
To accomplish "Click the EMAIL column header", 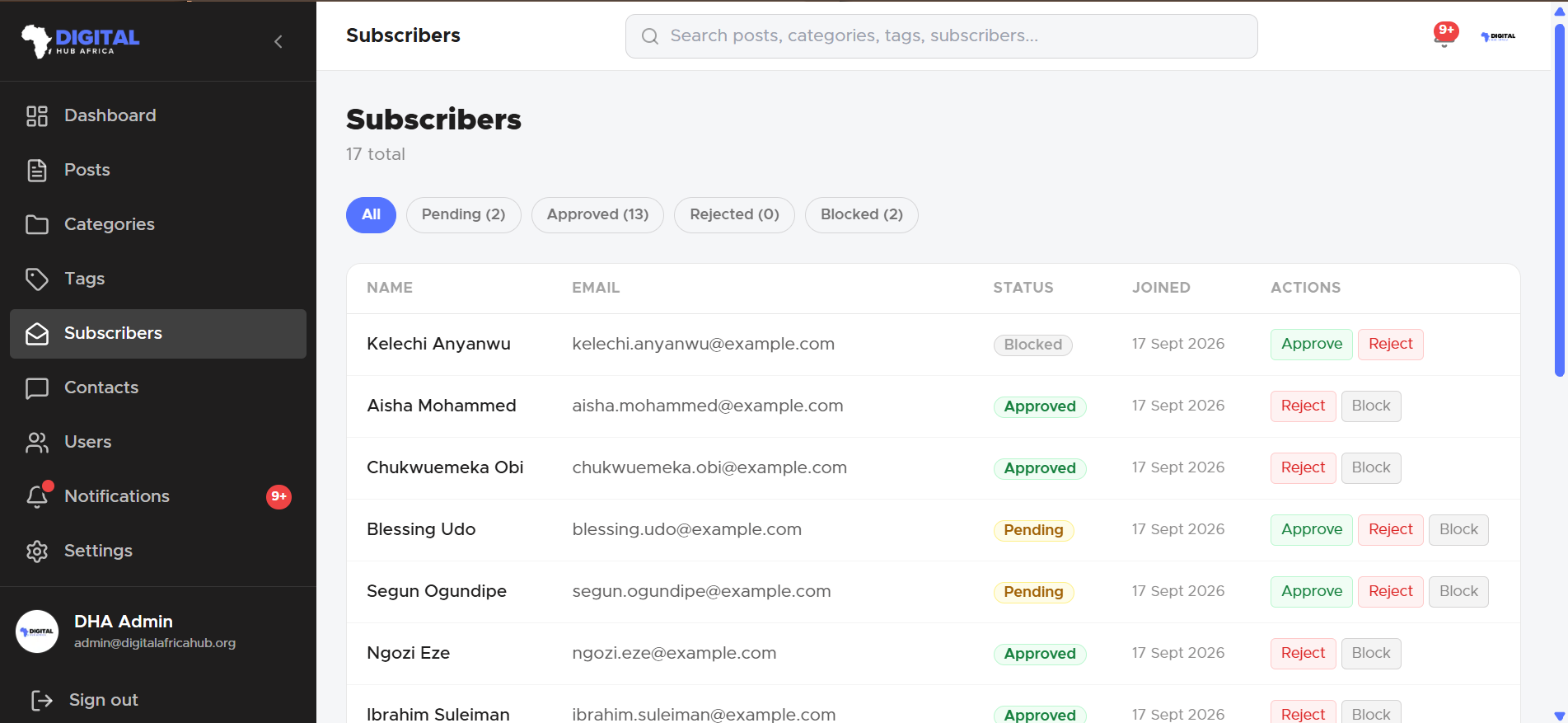I will coord(596,288).
